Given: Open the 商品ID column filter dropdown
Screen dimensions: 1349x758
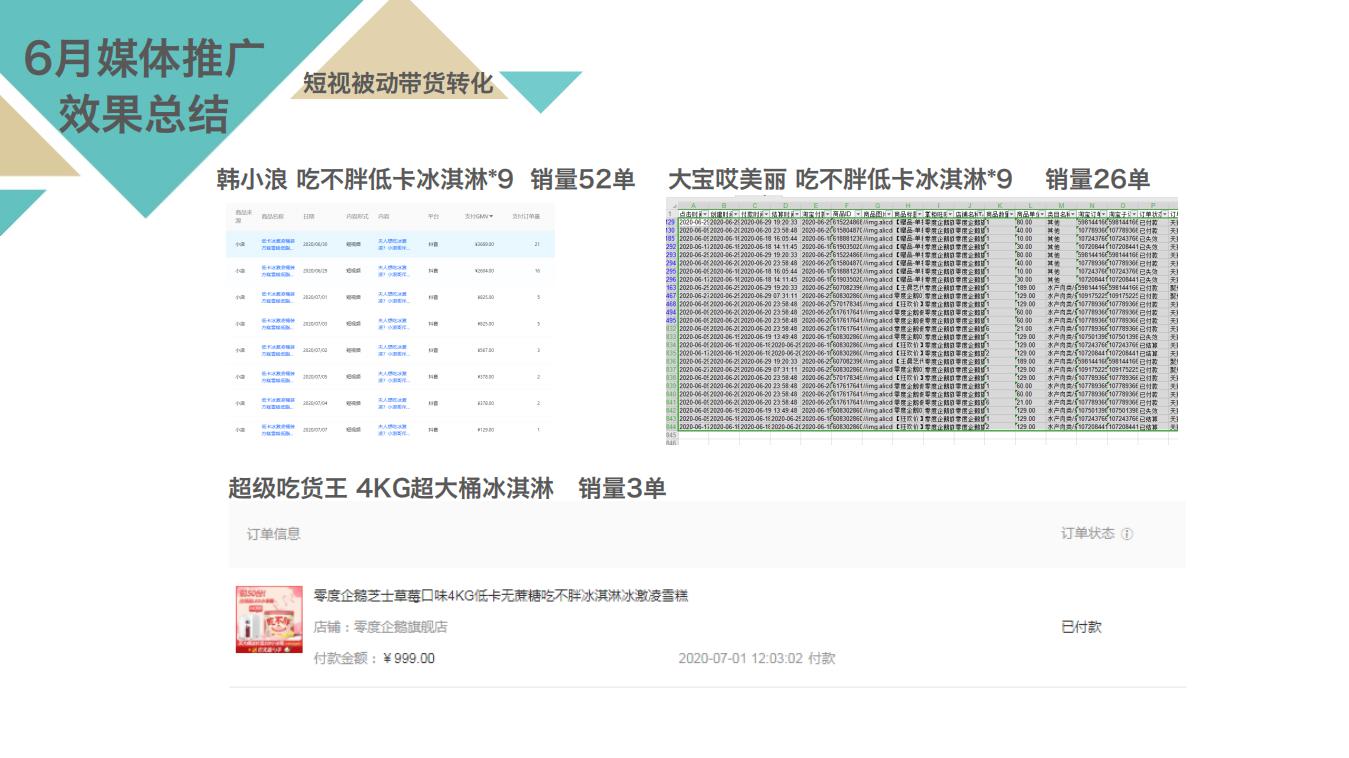Looking at the screenshot, I should pyautogui.click(x=857, y=214).
